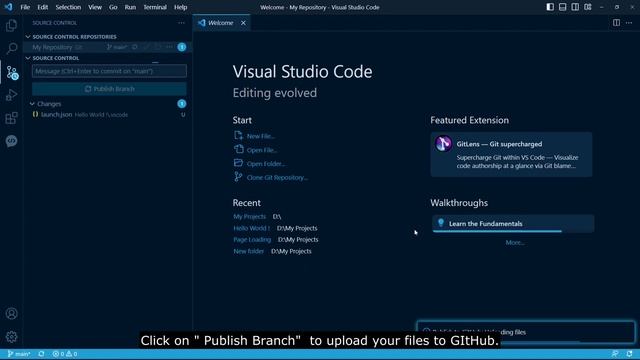Select launch.json in Changes list
This screenshot has height=360, width=640.
point(109,115)
